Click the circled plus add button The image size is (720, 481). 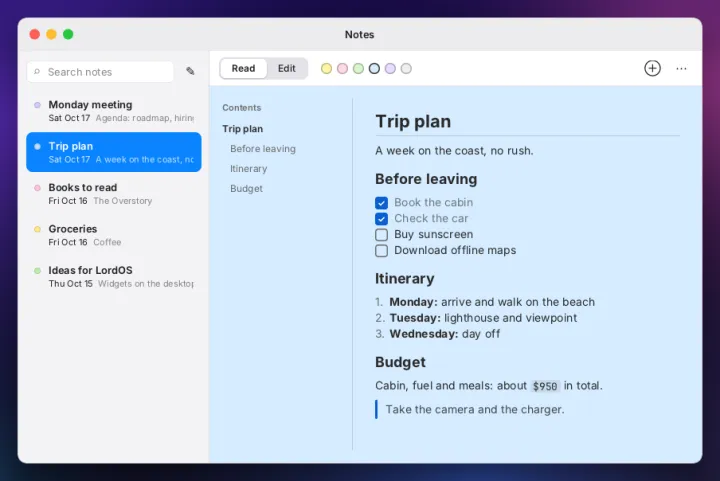coord(652,68)
